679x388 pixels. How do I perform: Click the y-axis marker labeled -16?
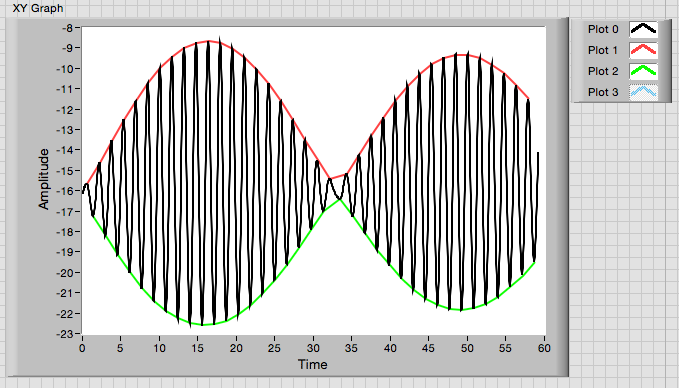point(65,191)
